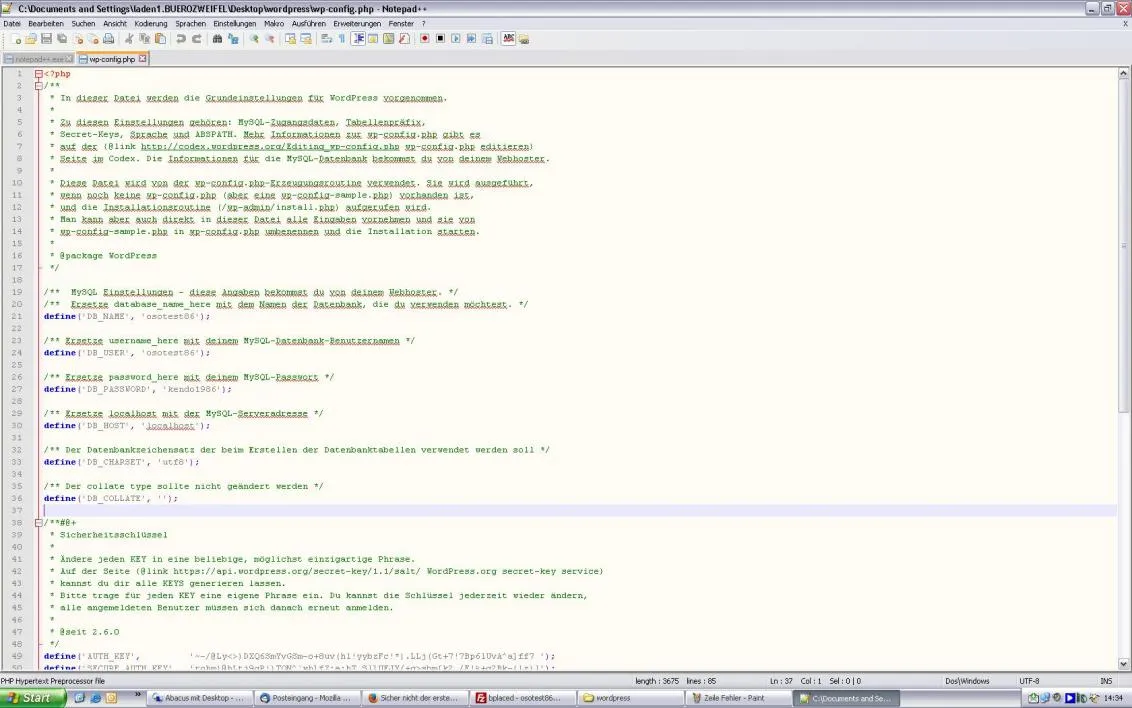This screenshot has width=1132, height=708.
Task: Switch to Zeile Fehler - Paint window
Action: tap(739, 698)
